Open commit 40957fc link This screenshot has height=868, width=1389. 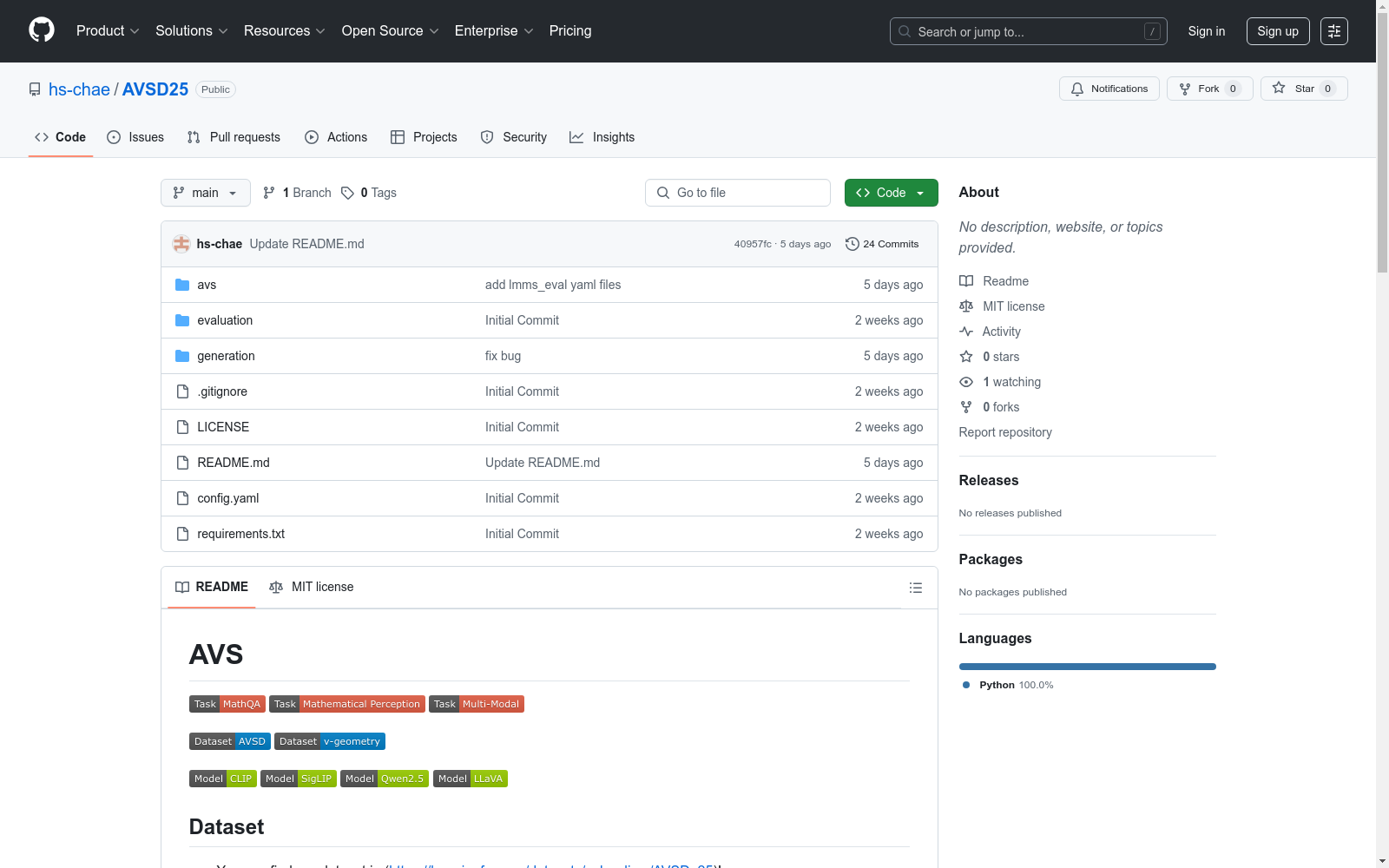[753, 244]
